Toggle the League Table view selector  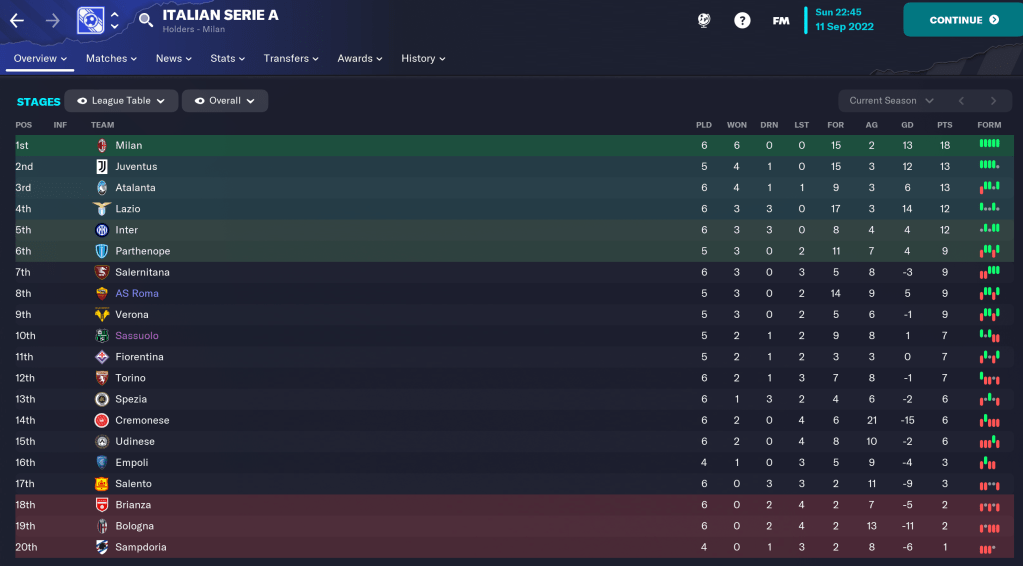click(122, 101)
